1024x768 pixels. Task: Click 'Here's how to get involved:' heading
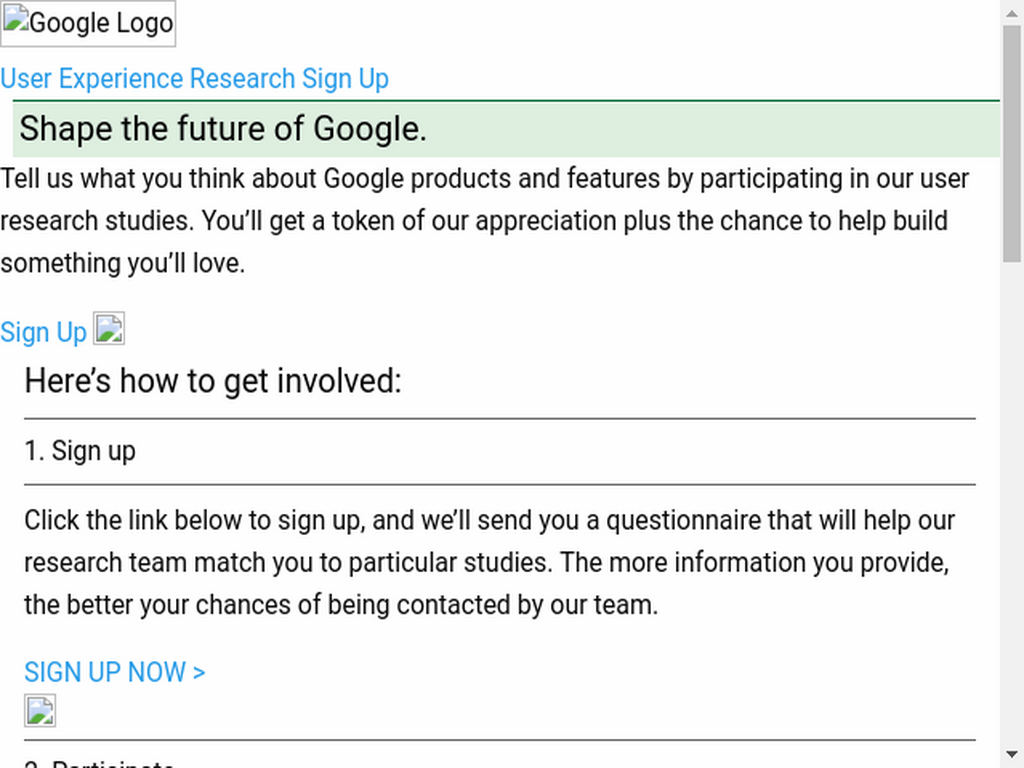pos(213,381)
